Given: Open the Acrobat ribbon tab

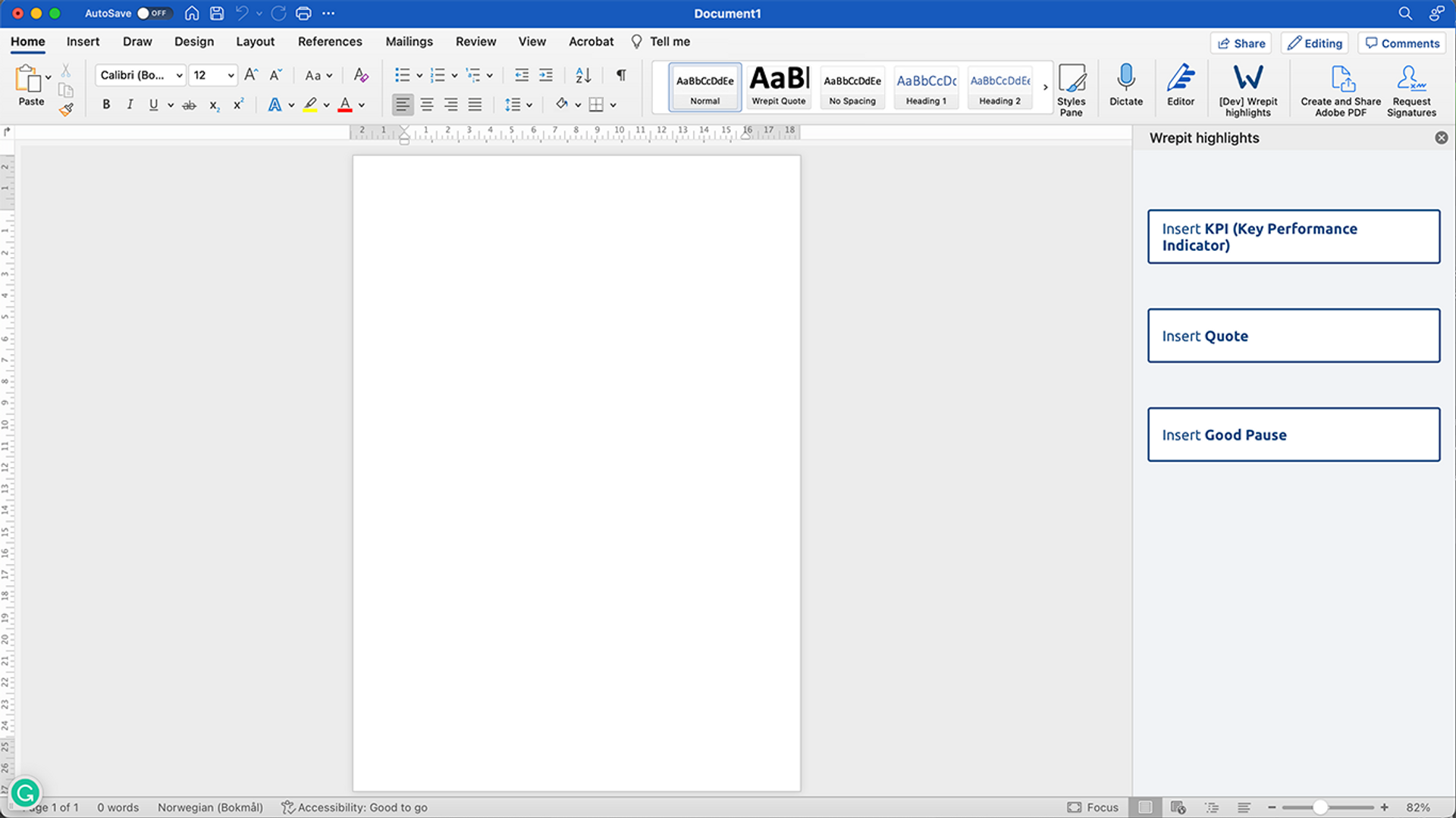Looking at the screenshot, I should coord(591,42).
